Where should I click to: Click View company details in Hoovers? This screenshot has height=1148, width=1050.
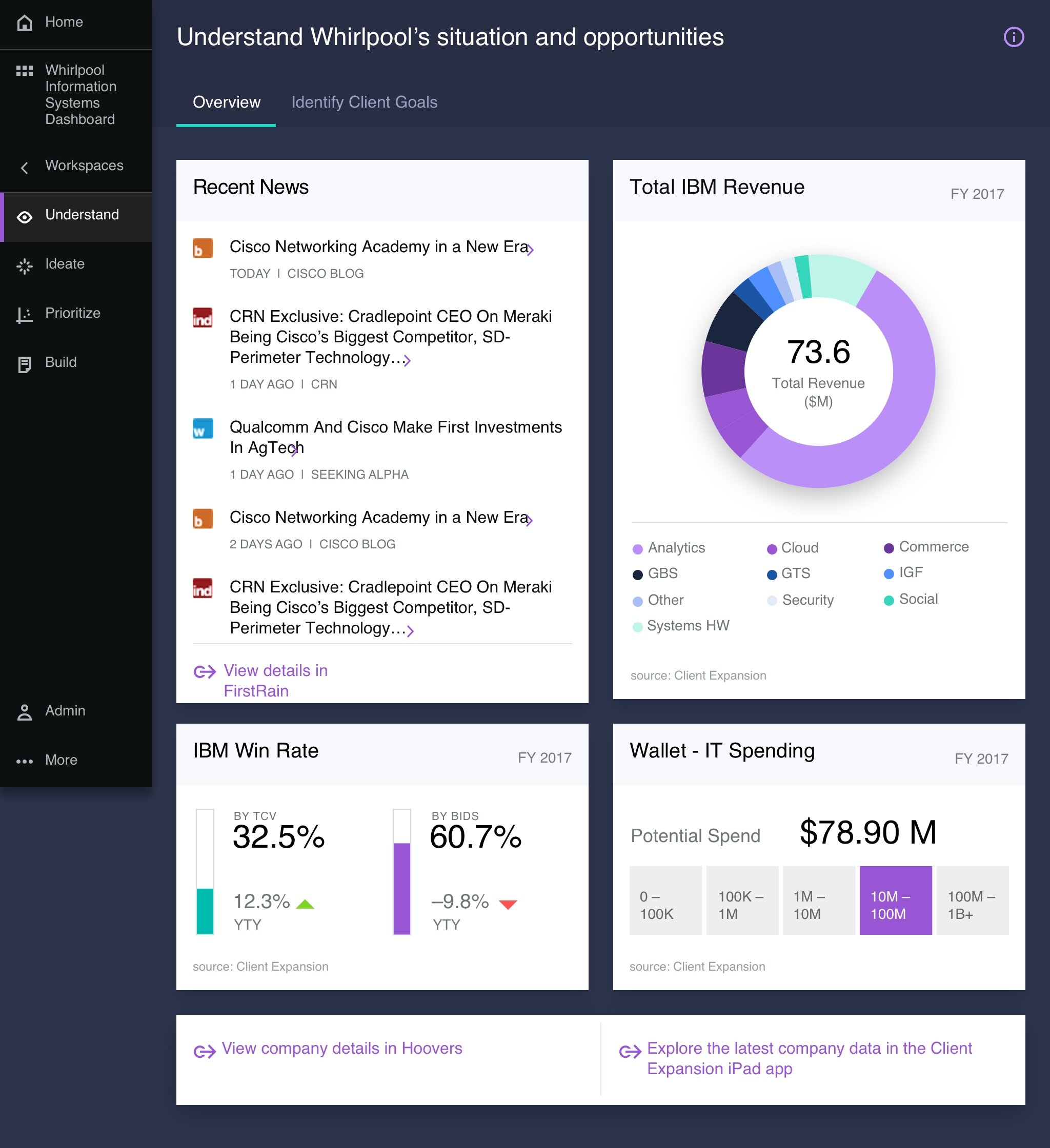pyautogui.click(x=342, y=1049)
